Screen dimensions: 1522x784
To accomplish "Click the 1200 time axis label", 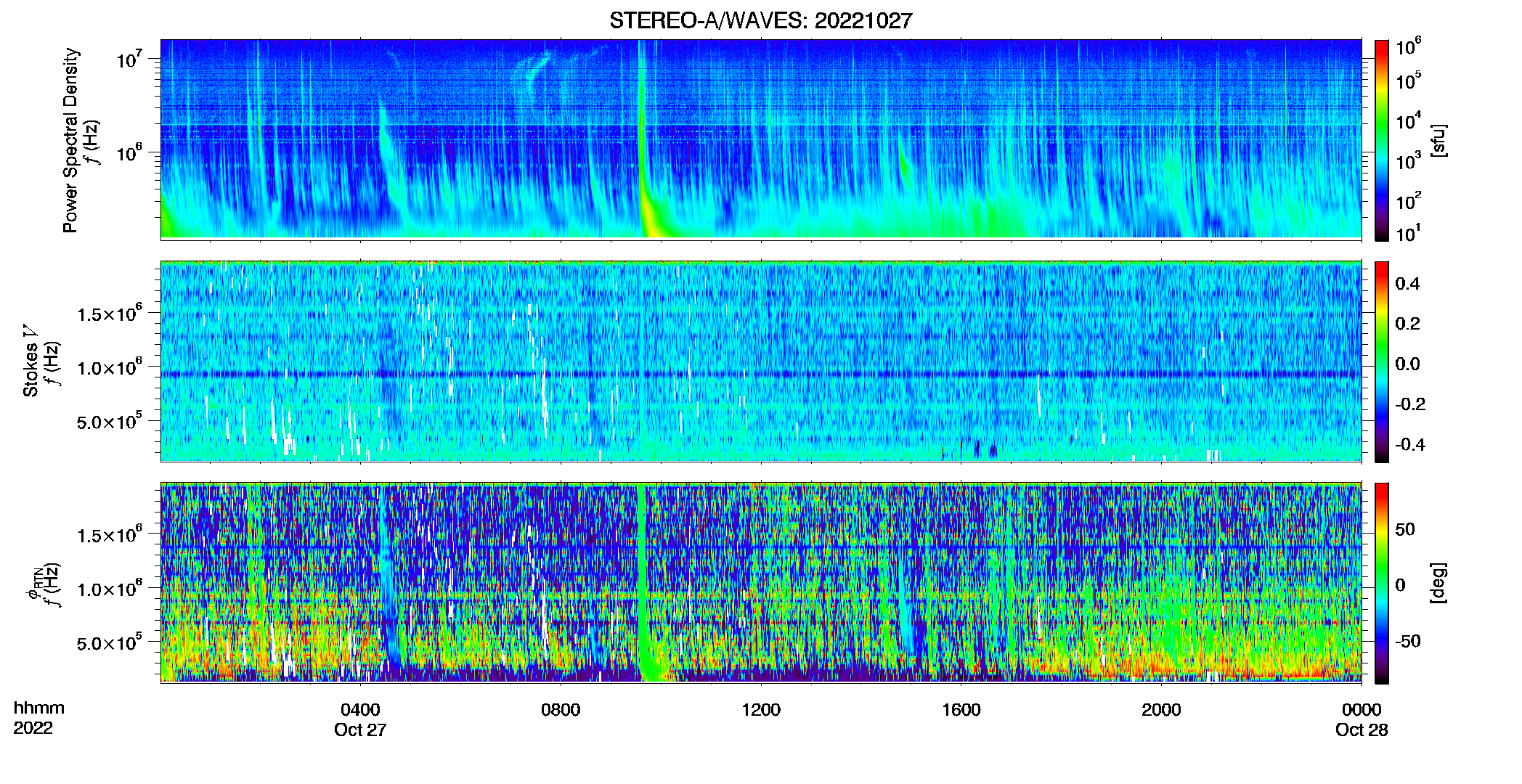I will (x=761, y=710).
